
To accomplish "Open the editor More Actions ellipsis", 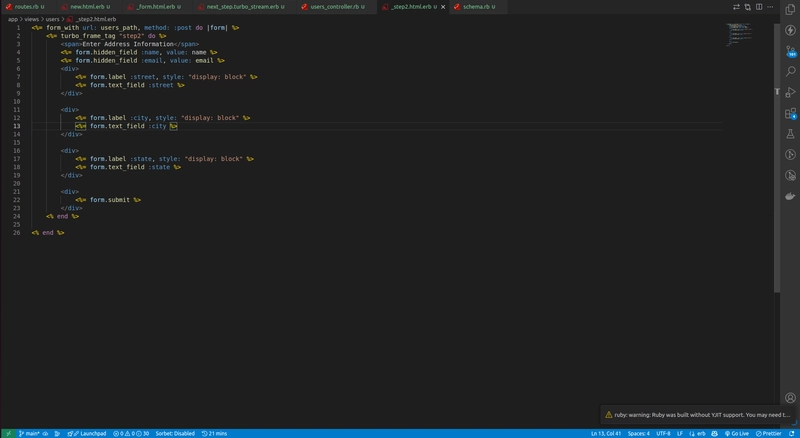I will (770, 7).
